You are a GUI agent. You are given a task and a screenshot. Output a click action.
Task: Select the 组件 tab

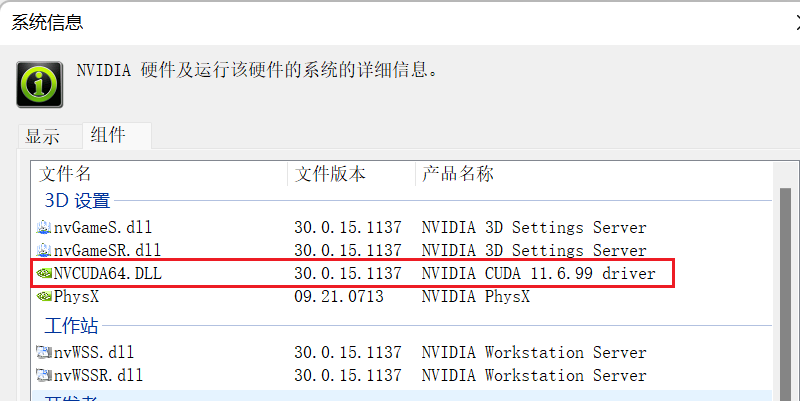[108, 135]
